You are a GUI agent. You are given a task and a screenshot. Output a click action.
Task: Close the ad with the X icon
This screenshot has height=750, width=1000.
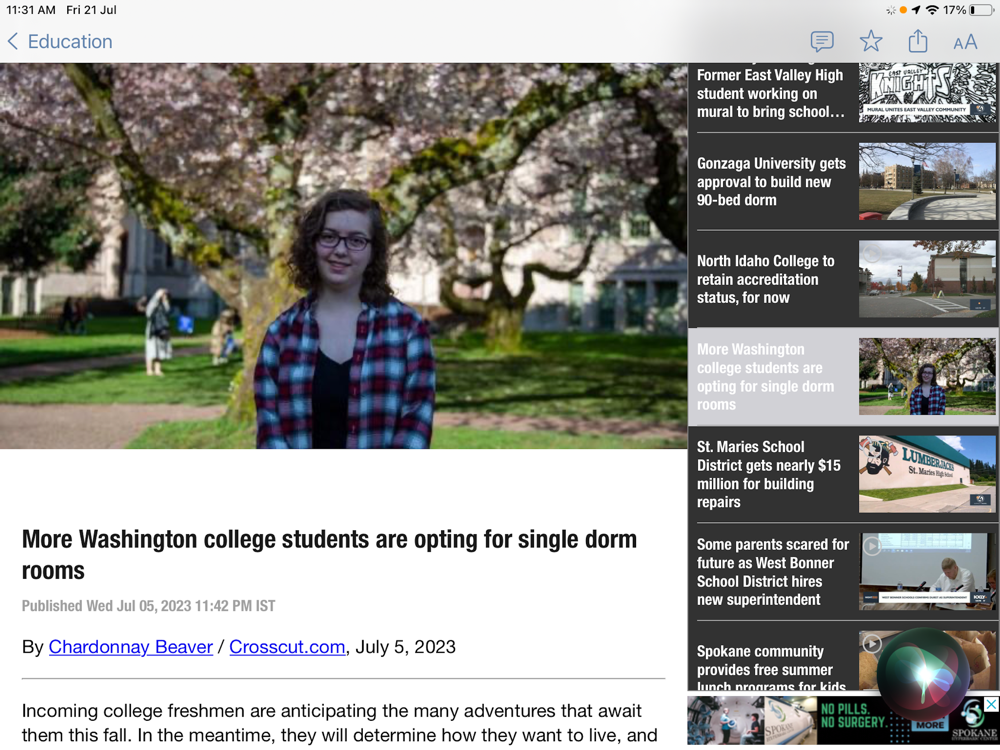coord(990,704)
